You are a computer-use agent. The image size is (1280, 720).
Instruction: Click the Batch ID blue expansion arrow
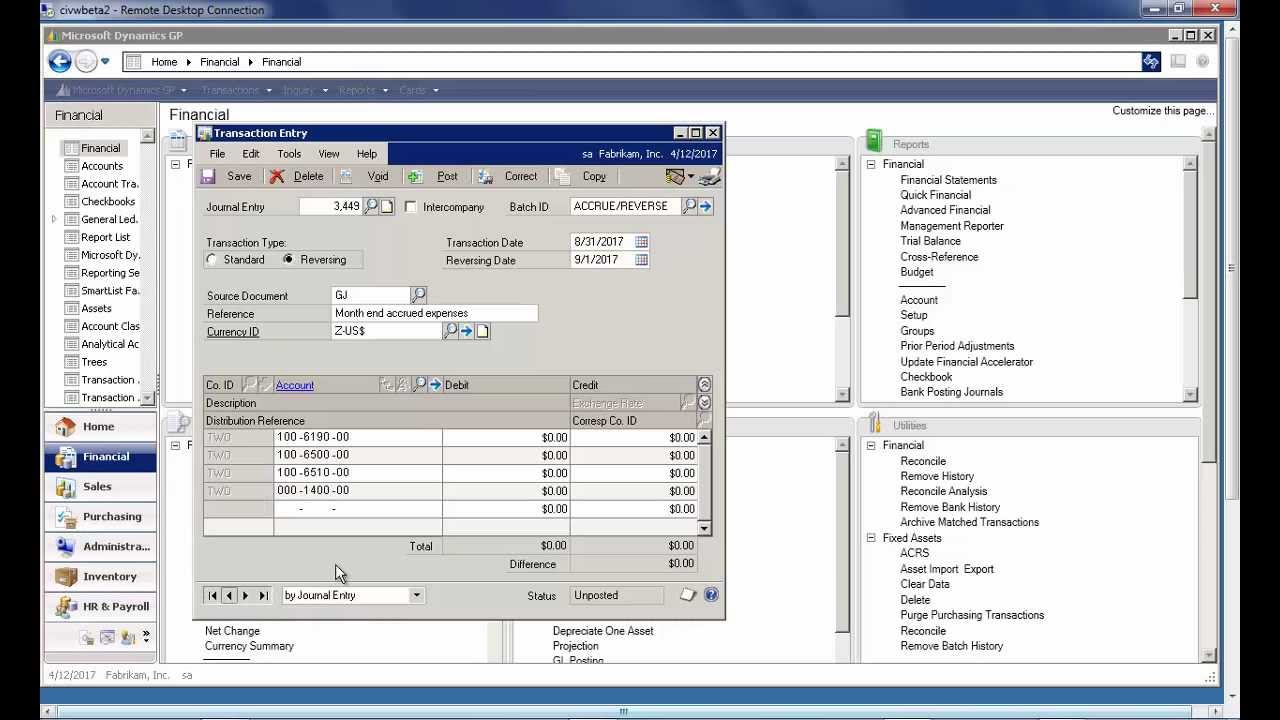tap(705, 206)
